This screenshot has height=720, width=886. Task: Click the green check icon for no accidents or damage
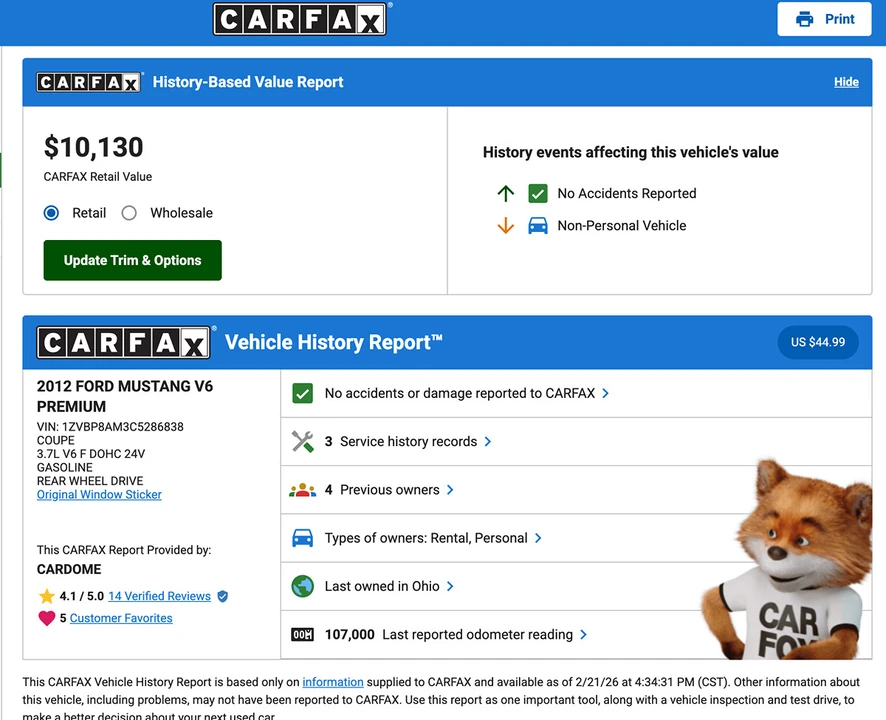point(303,393)
